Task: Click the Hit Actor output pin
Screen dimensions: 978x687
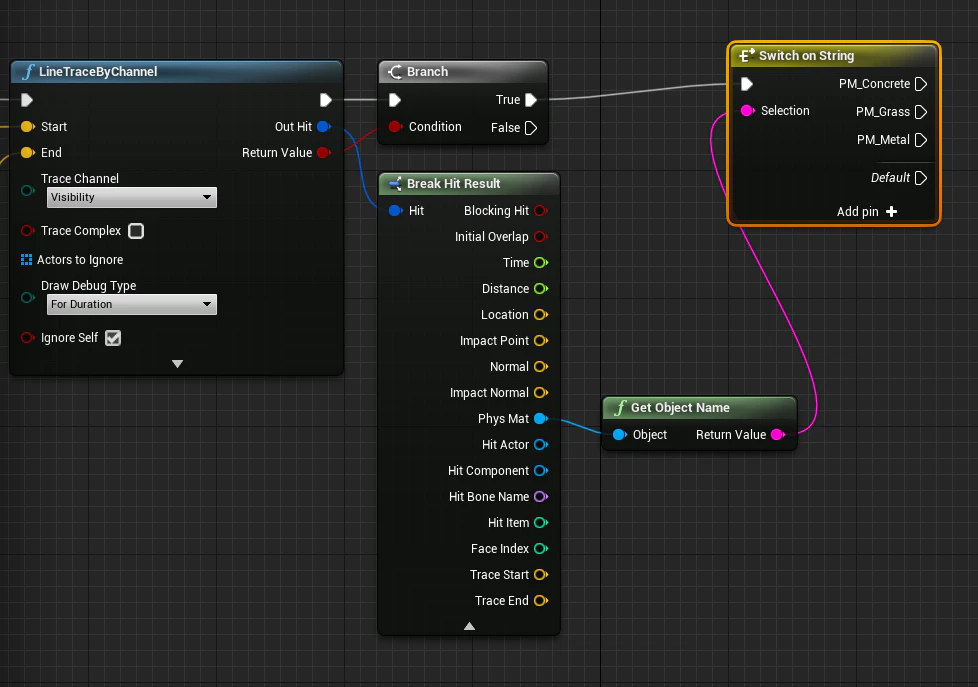Action: click(x=541, y=445)
